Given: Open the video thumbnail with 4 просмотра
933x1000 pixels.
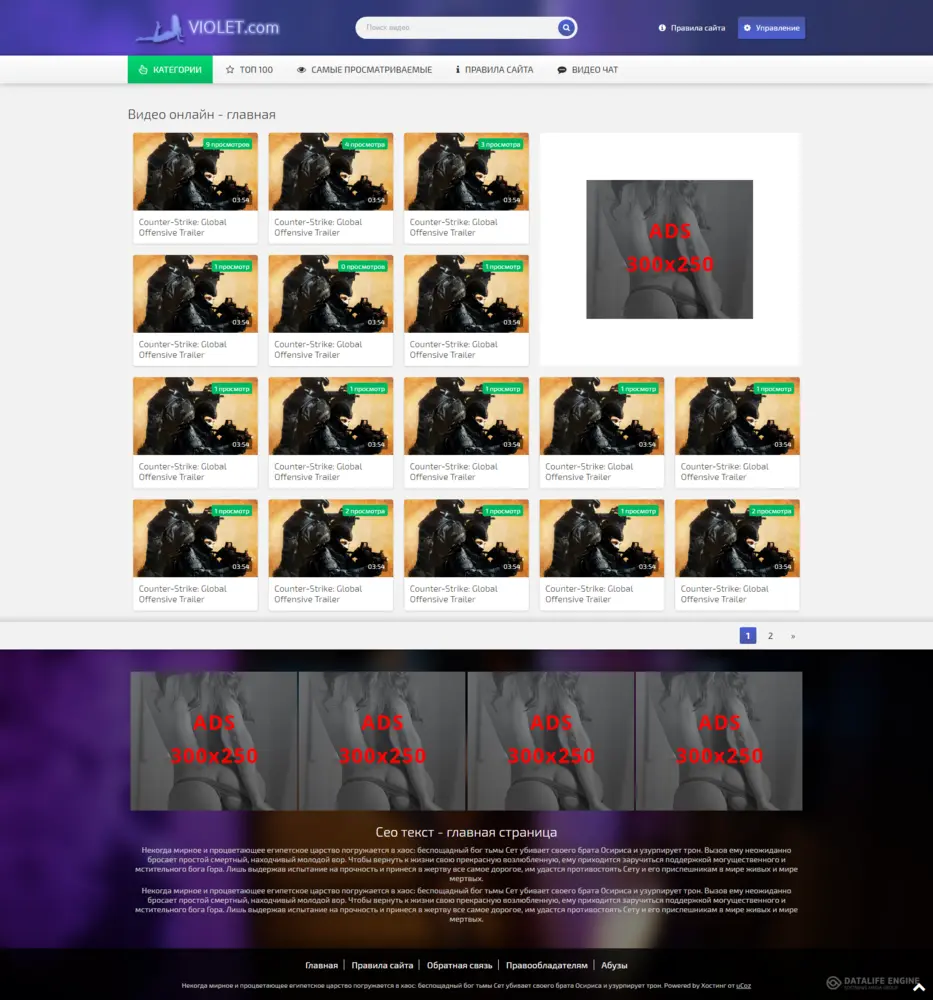Looking at the screenshot, I should [331, 172].
